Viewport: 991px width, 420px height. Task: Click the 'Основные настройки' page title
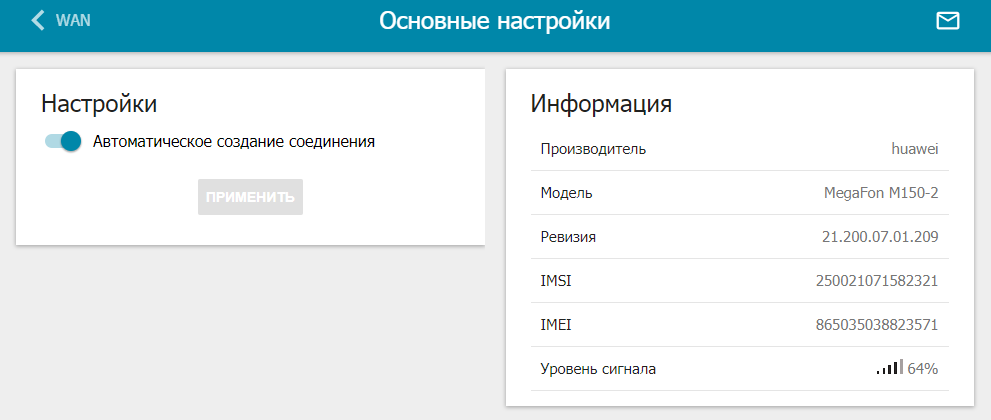(494, 21)
